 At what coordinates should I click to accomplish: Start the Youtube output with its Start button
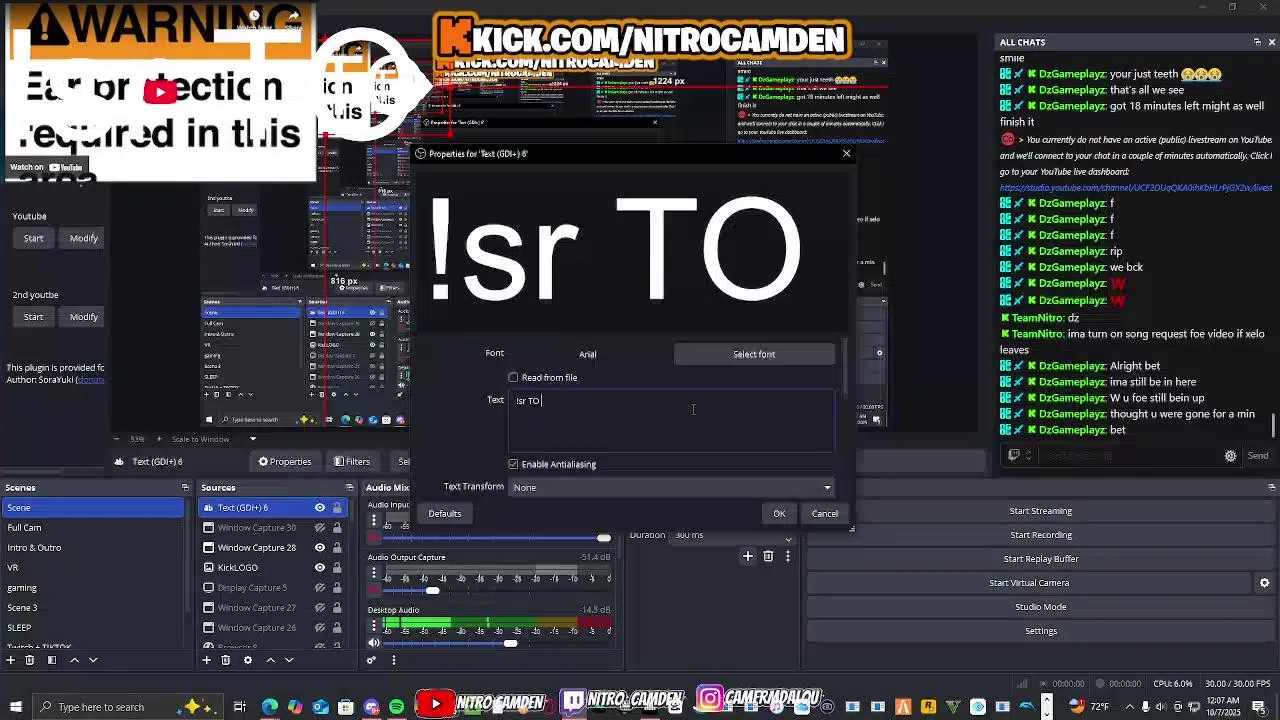[x=33, y=239]
